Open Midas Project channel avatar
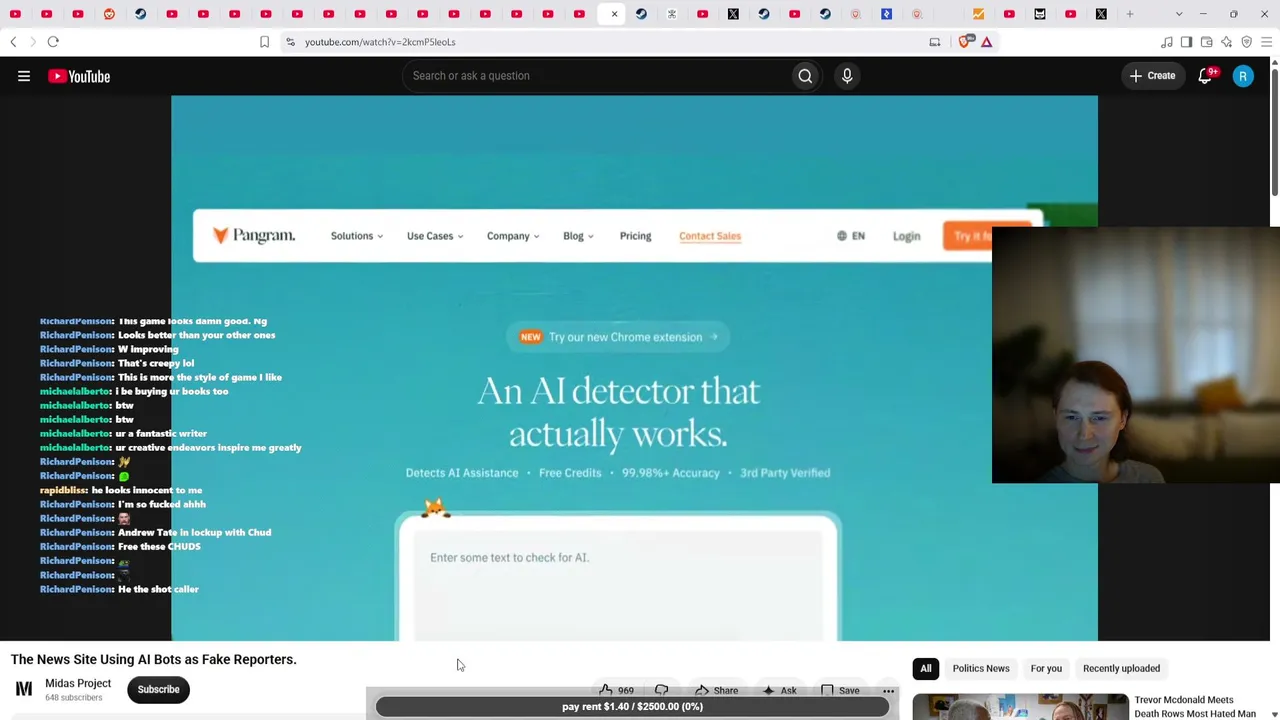 [x=24, y=689]
